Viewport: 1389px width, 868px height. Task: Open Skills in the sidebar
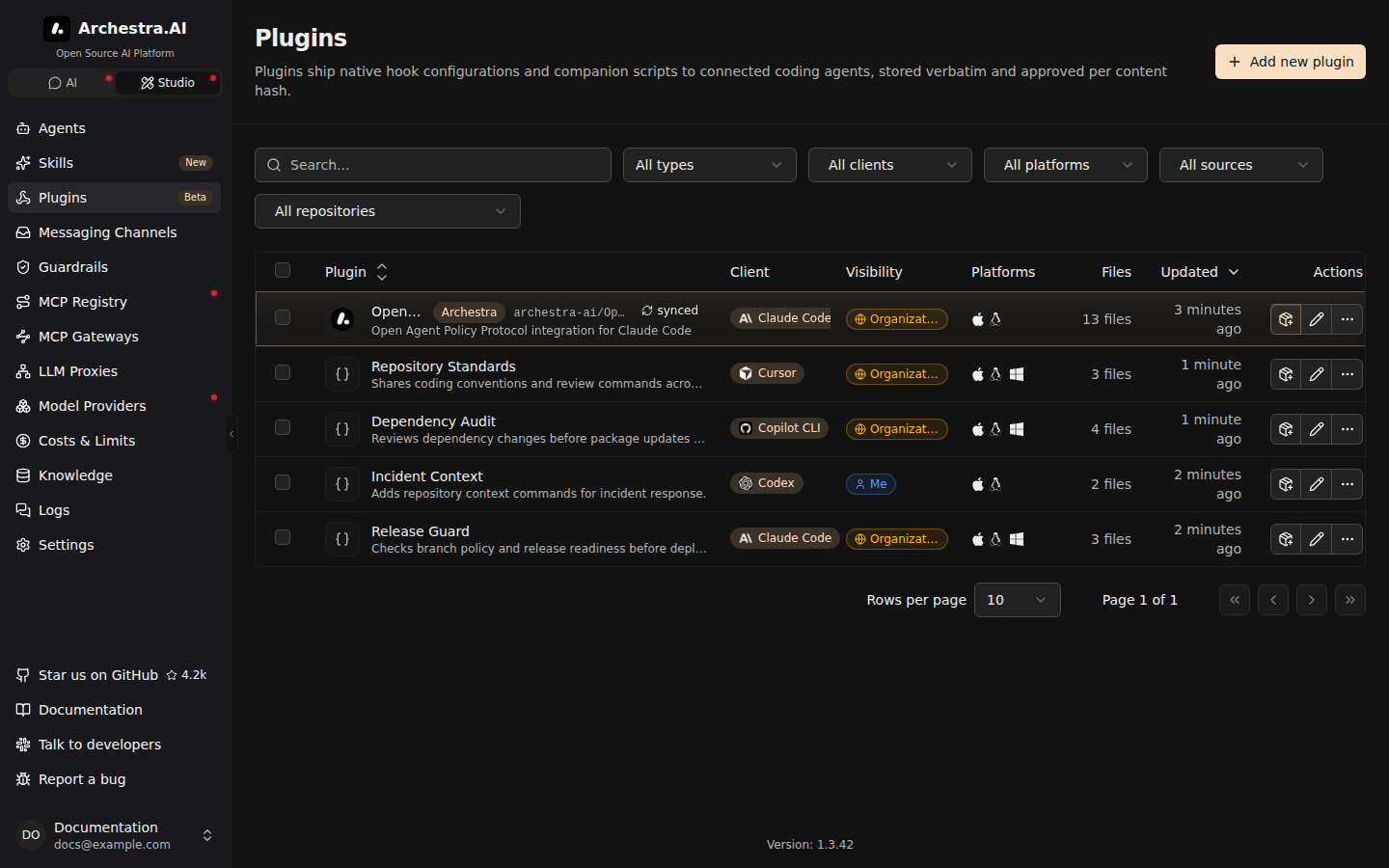[x=114, y=163]
